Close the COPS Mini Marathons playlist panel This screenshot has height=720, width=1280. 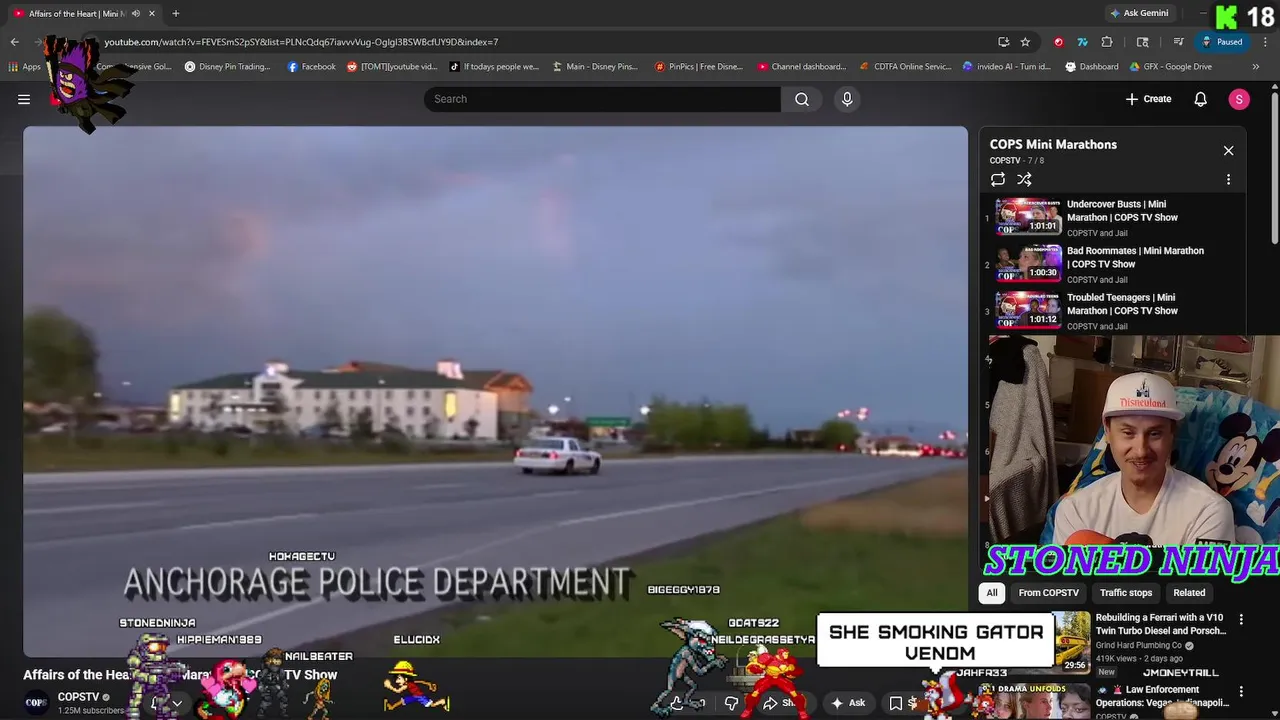click(x=1228, y=151)
